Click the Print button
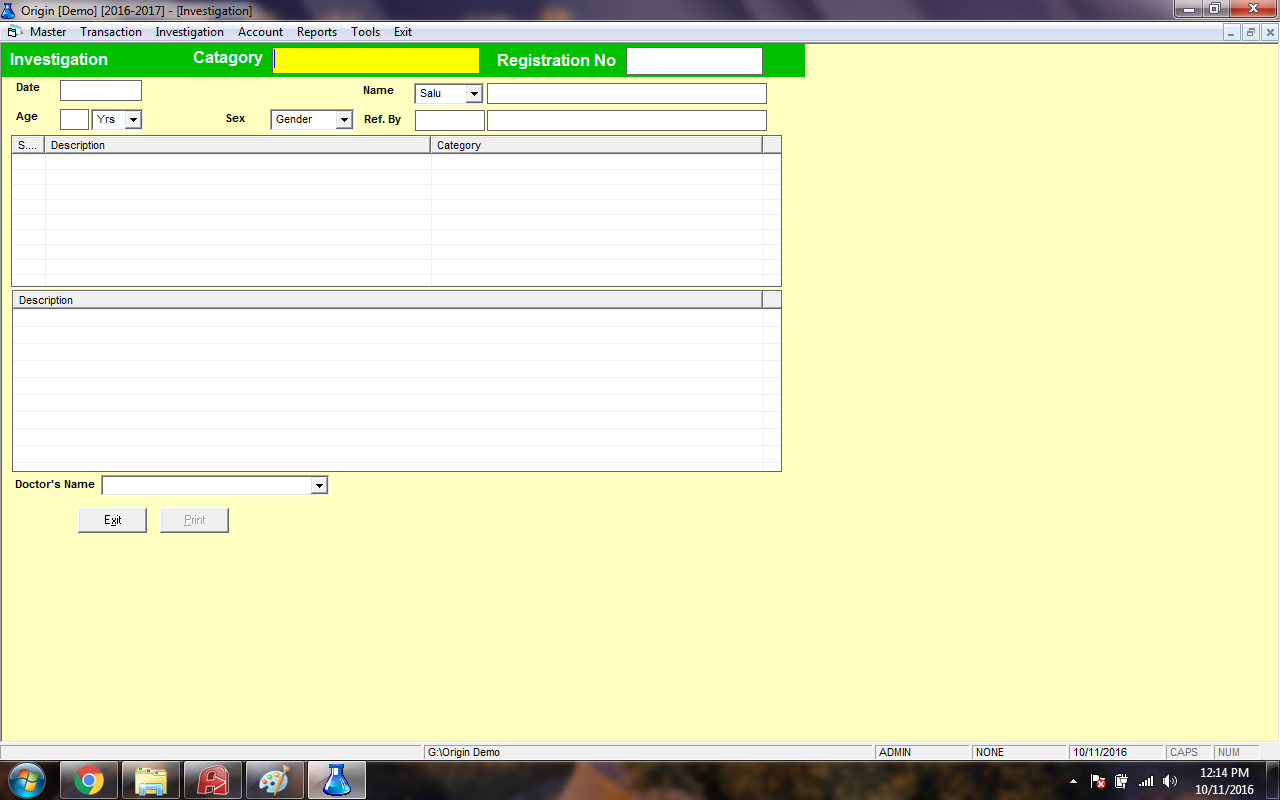The image size is (1280, 800). (x=195, y=520)
